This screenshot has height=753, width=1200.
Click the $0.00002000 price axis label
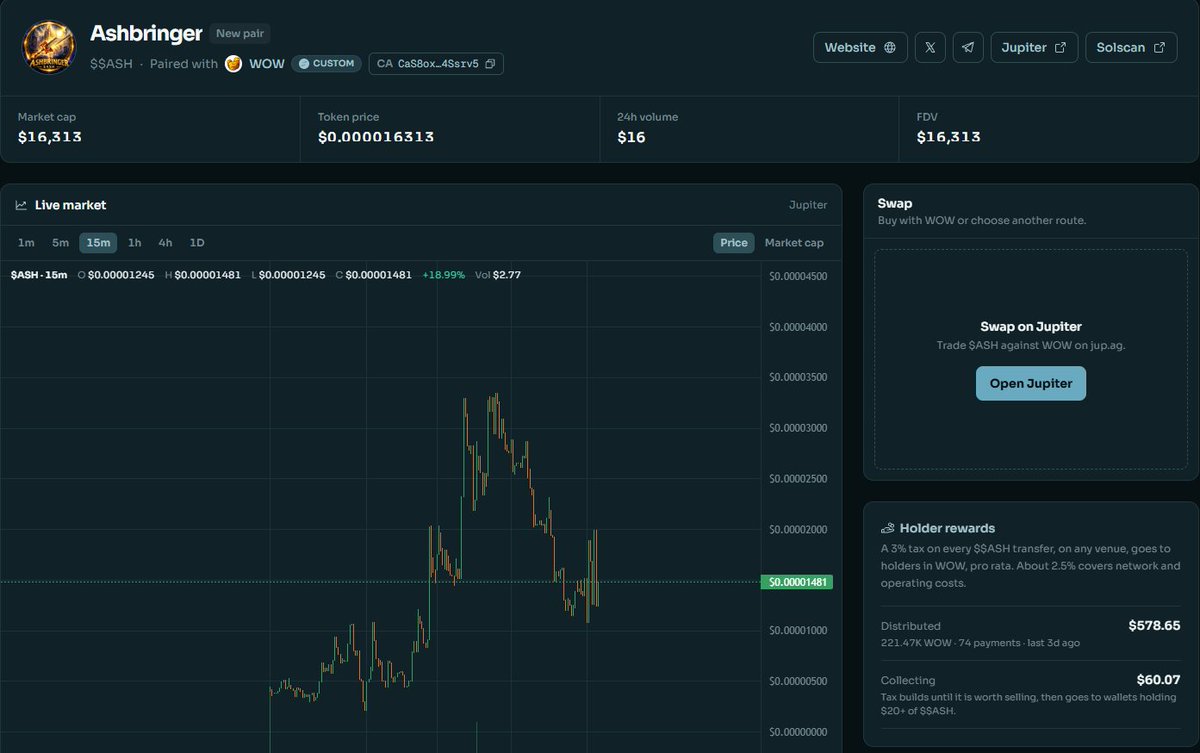(x=798, y=530)
